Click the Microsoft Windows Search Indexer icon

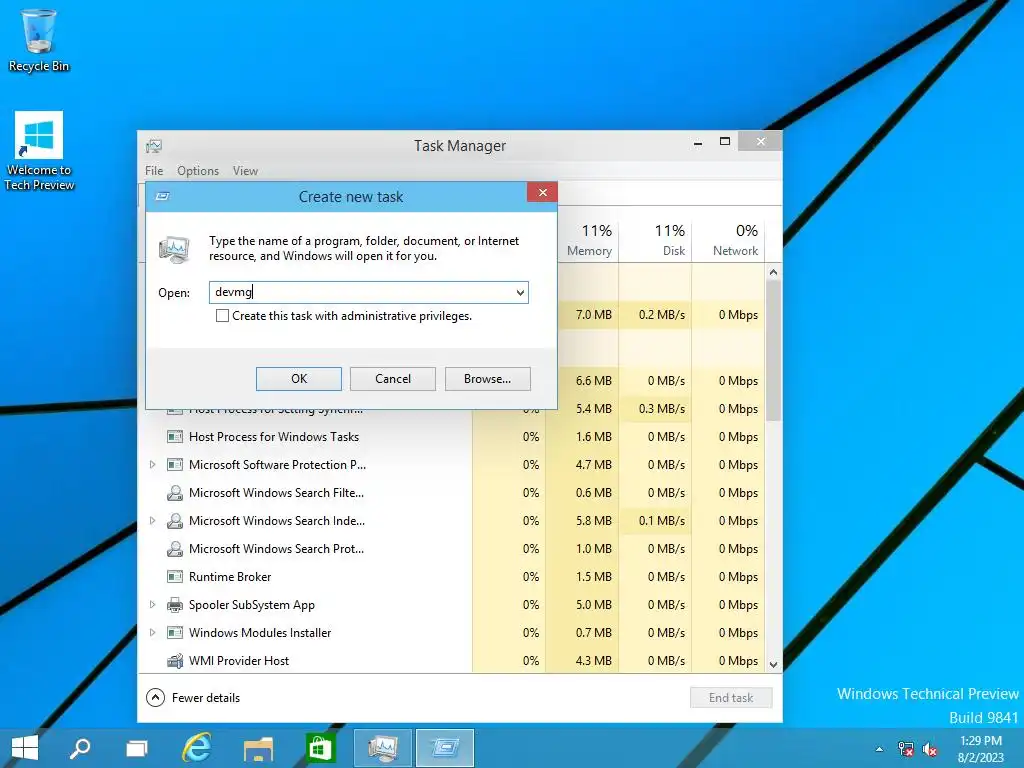point(174,521)
